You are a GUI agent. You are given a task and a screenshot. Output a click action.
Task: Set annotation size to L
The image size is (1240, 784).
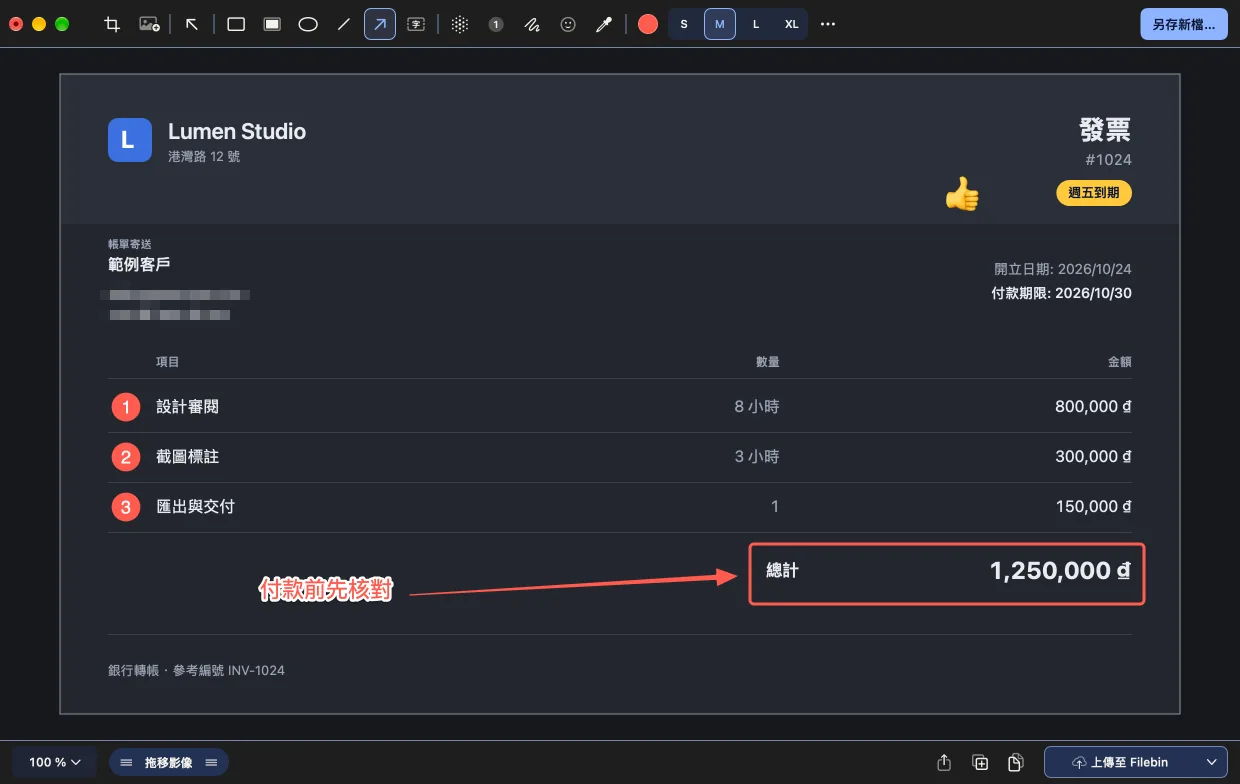click(756, 24)
